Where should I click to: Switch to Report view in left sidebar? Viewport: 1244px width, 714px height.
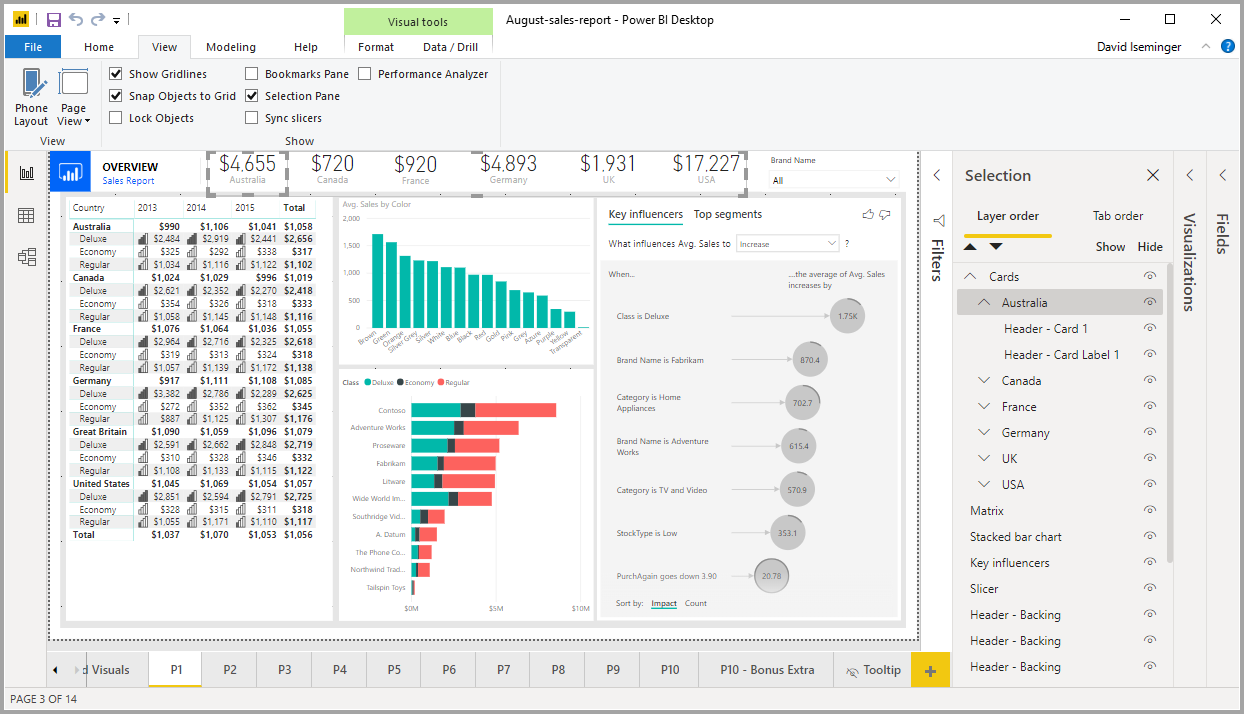27,172
